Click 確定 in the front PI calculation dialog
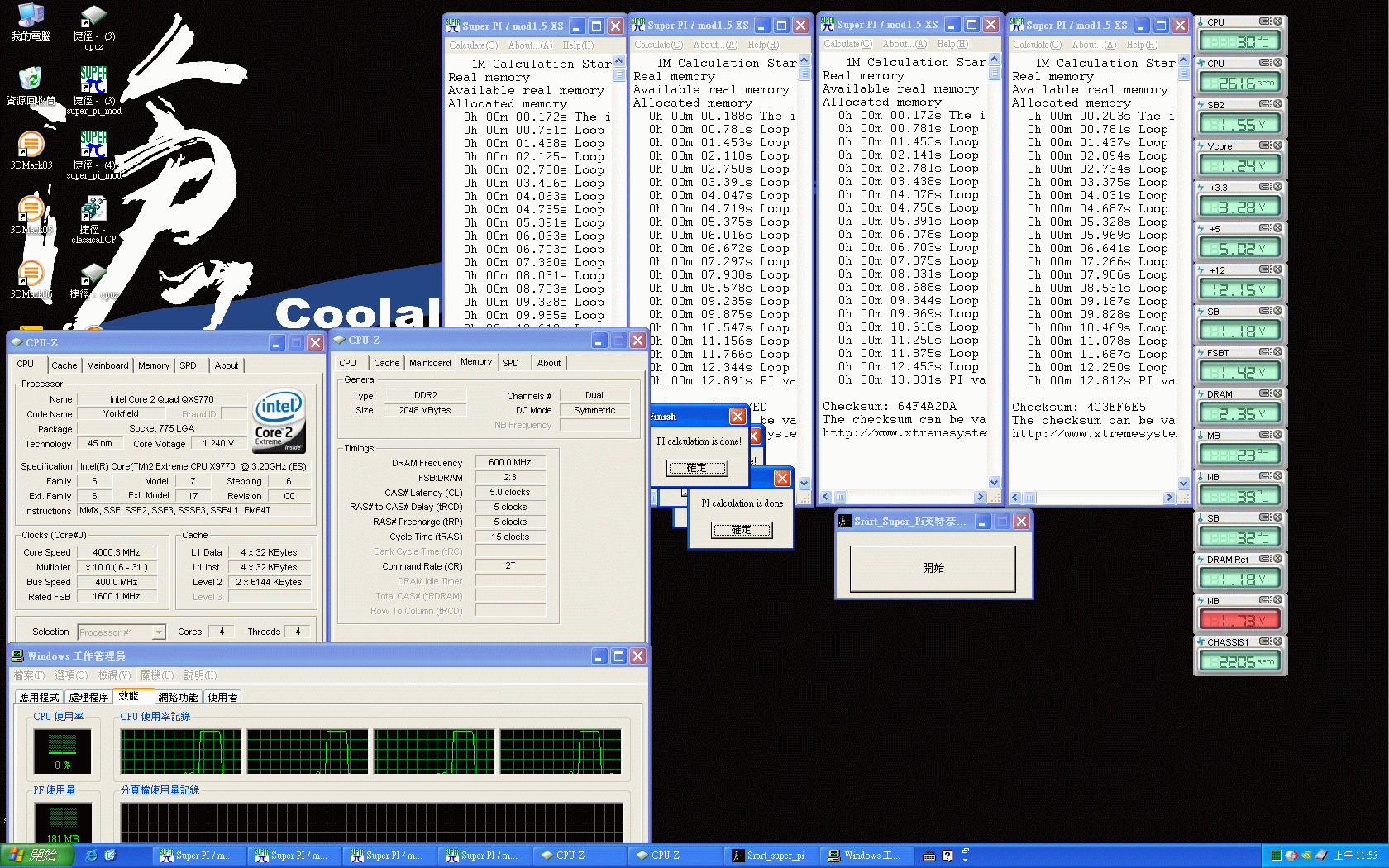This screenshot has width=1389, height=868. 742,530
